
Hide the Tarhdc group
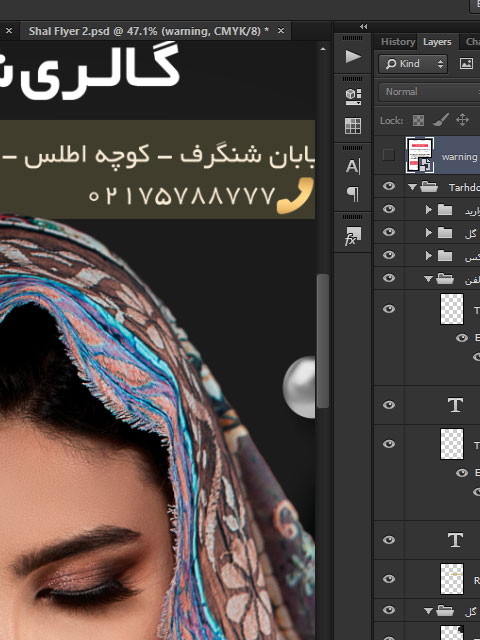[x=389, y=187]
